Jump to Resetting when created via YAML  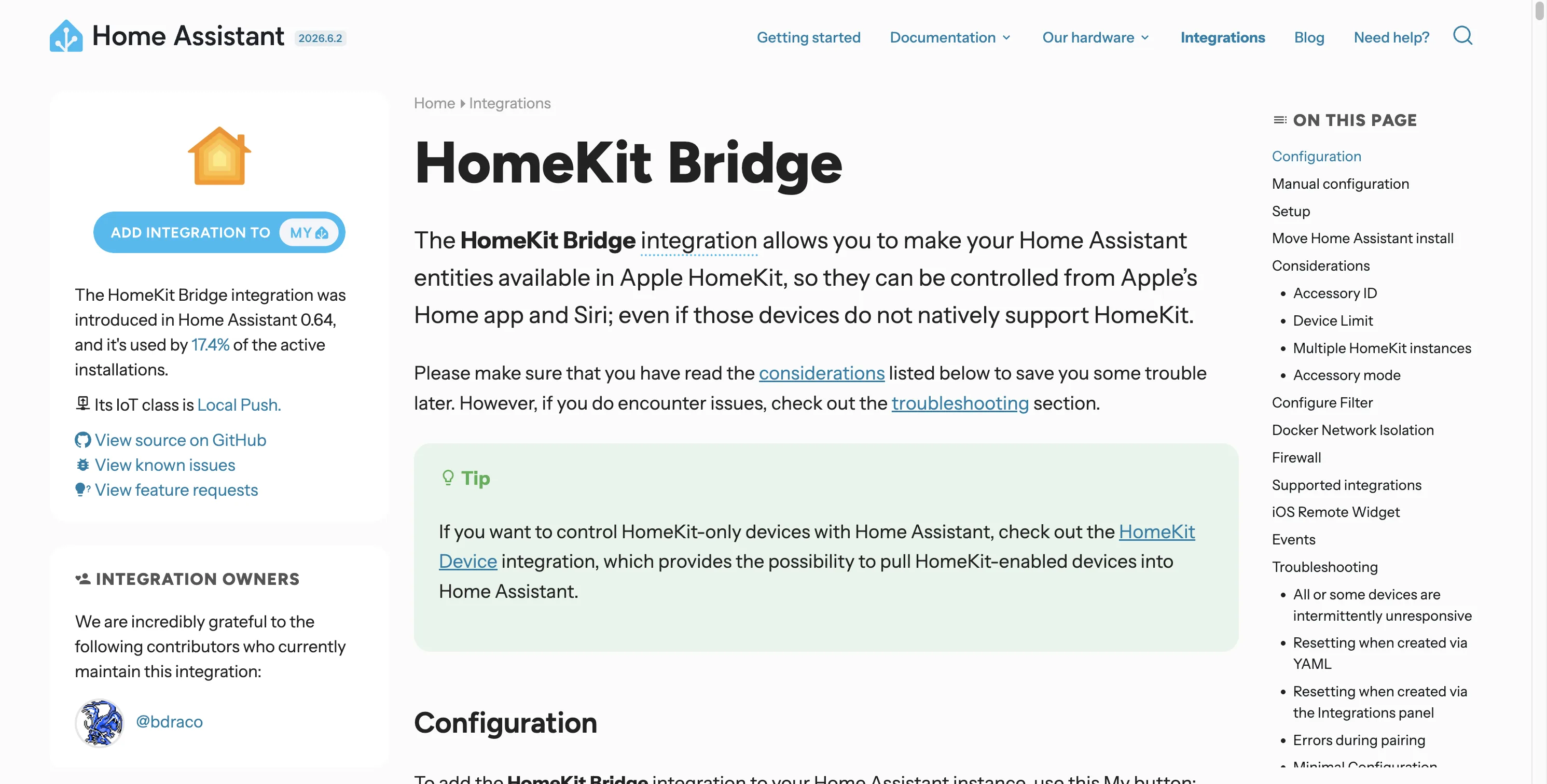[x=1379, y=653]
